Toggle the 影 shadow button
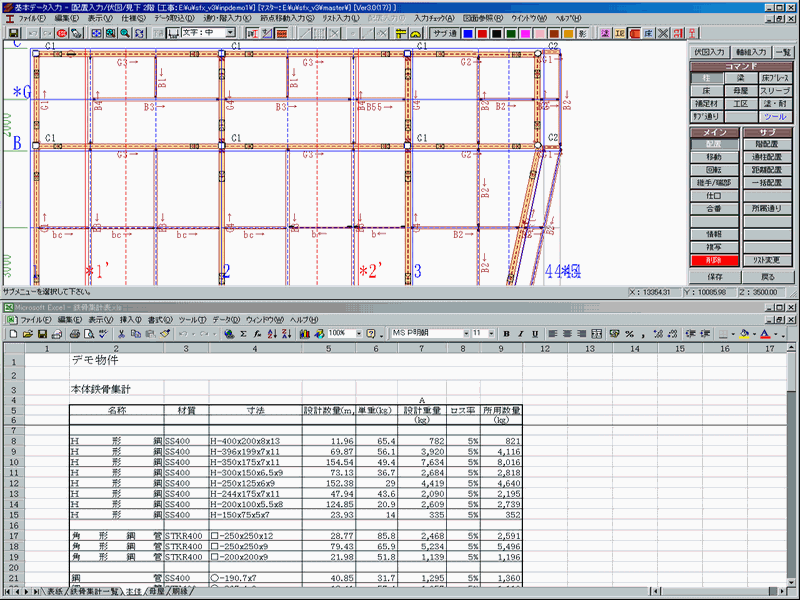This screenshot has height=600, width=800. point(582,33)
